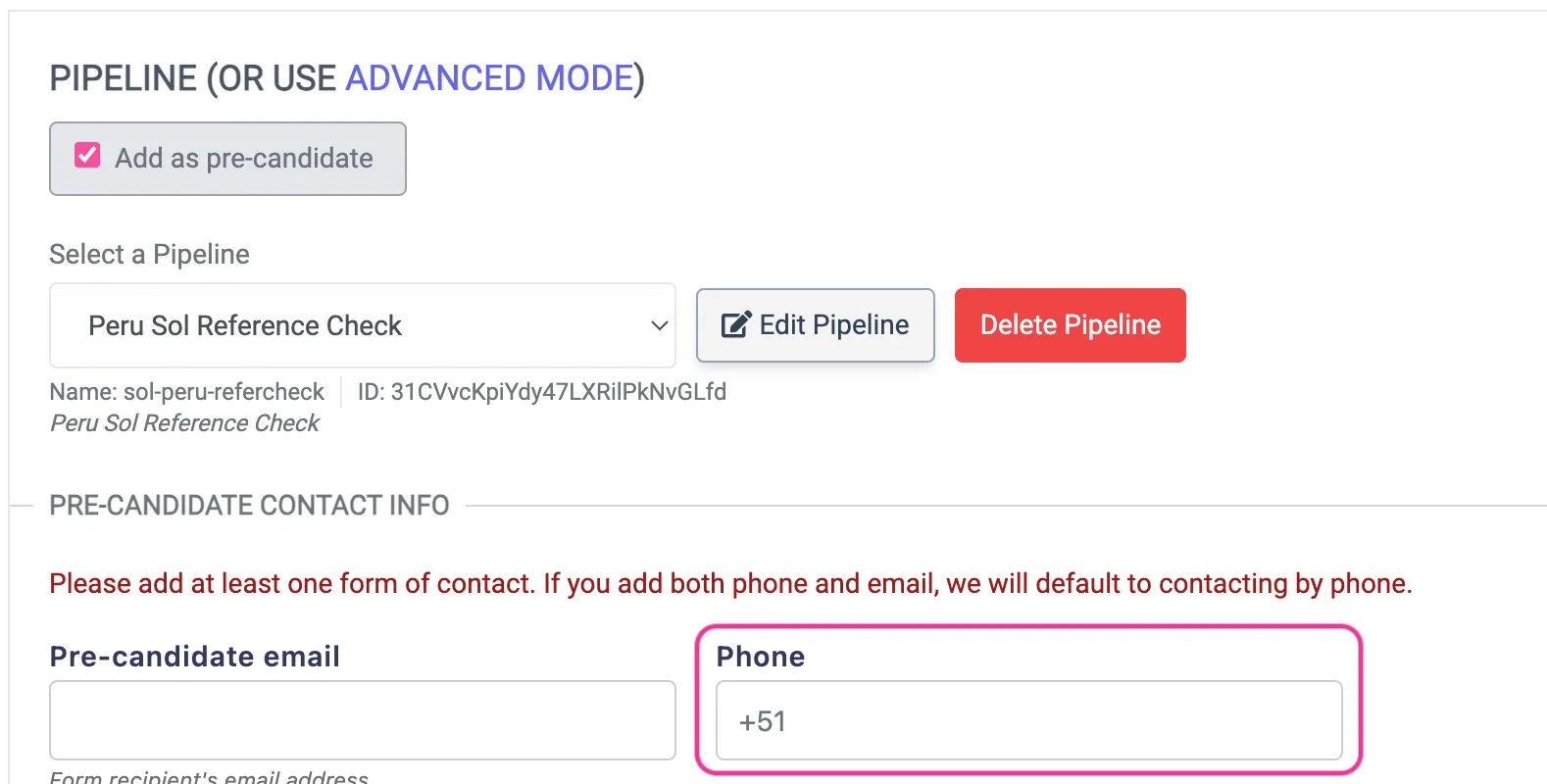Choose a different pipeline from the combo box
Image resolution: width=1547 pixels, height=784 pixels.
362,325
